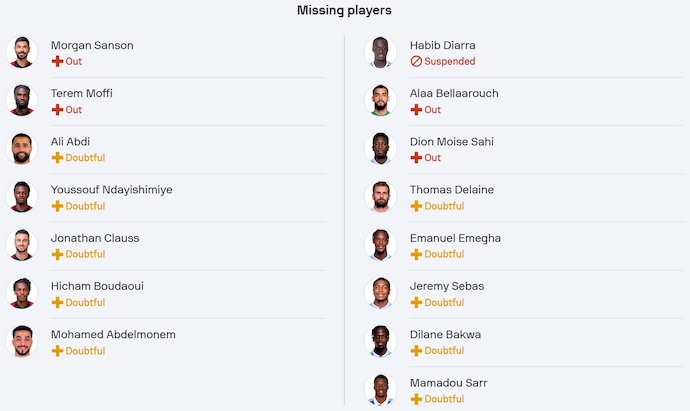Click the Terem Moffi name
This screenshot has height=411, width=690.
click(81, 93)
